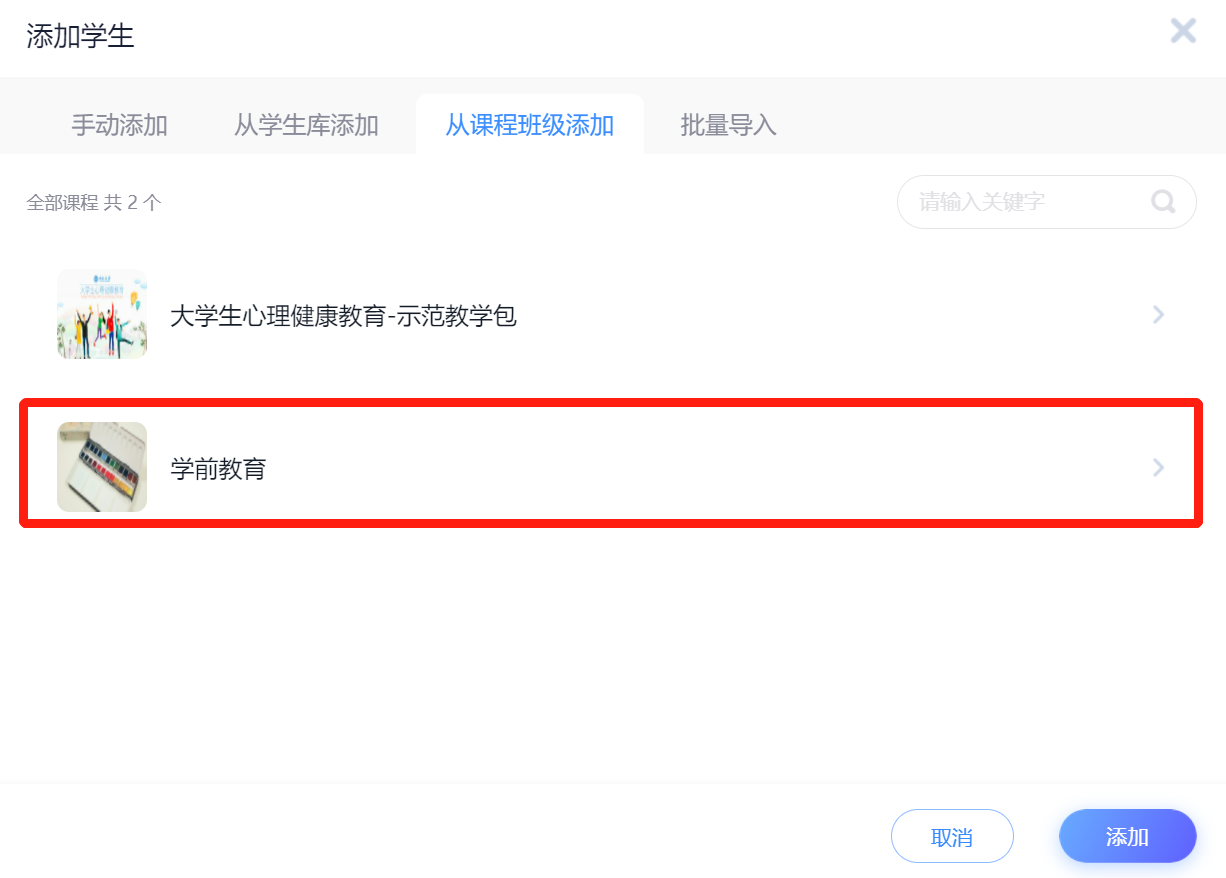Go to the 批量导入 tab

(x=728, y=126)
